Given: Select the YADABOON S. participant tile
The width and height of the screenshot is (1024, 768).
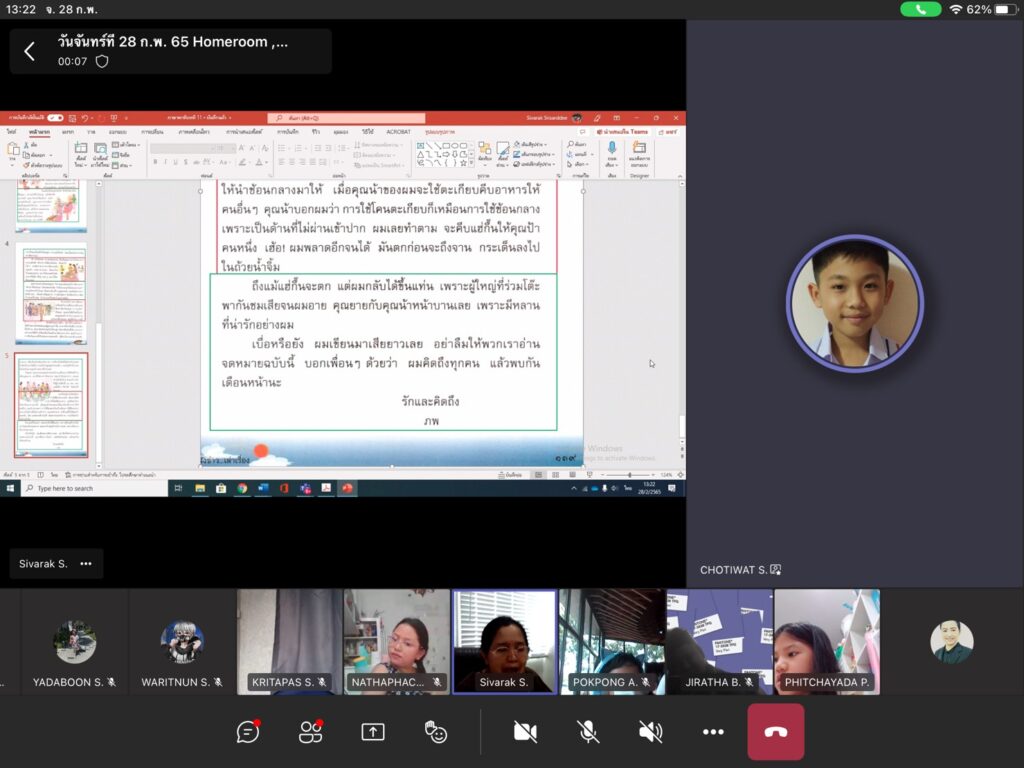Looking at the screenshot, I should tap(74, 641).
